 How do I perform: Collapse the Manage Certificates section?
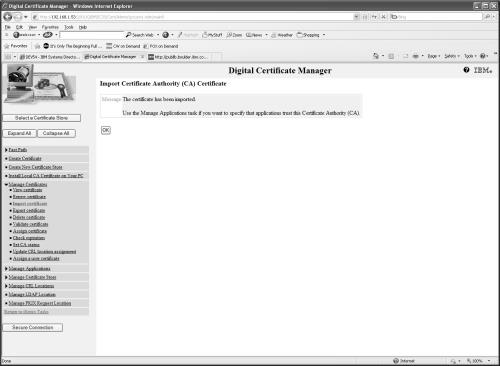[x=6, y=184]
